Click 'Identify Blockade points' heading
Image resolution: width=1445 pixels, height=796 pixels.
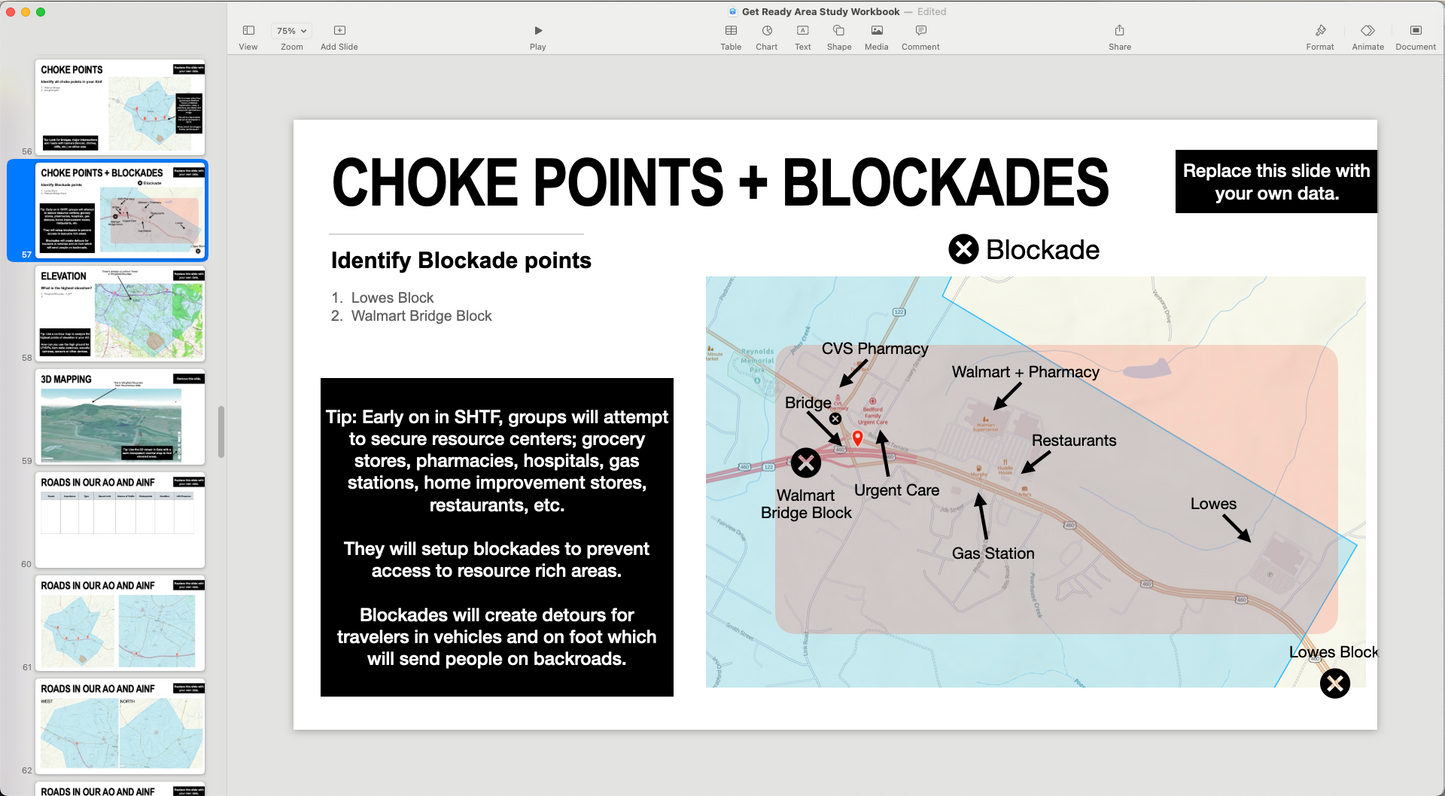pyautogui.click(x=461, y=260)
